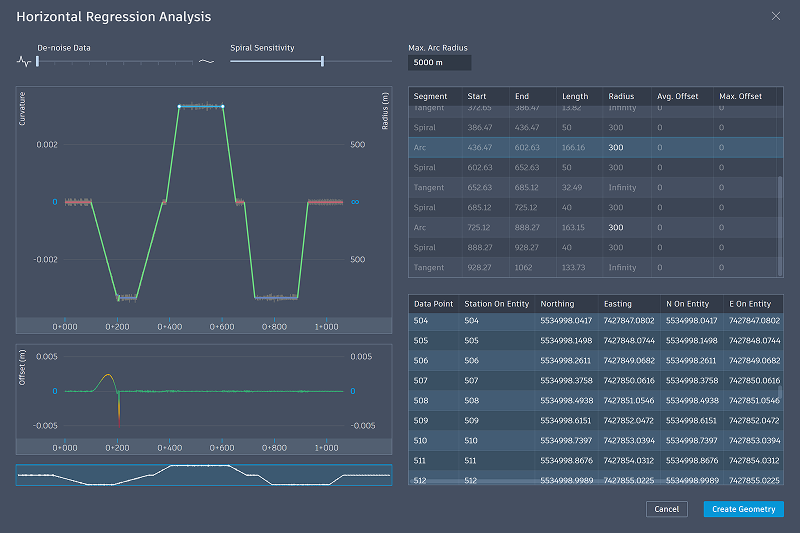Image resolution: width=800 pixels, height=533 pixels.
Task: Click the noisy waveform icon by De-noise Data
Action: tap(23, 62)
